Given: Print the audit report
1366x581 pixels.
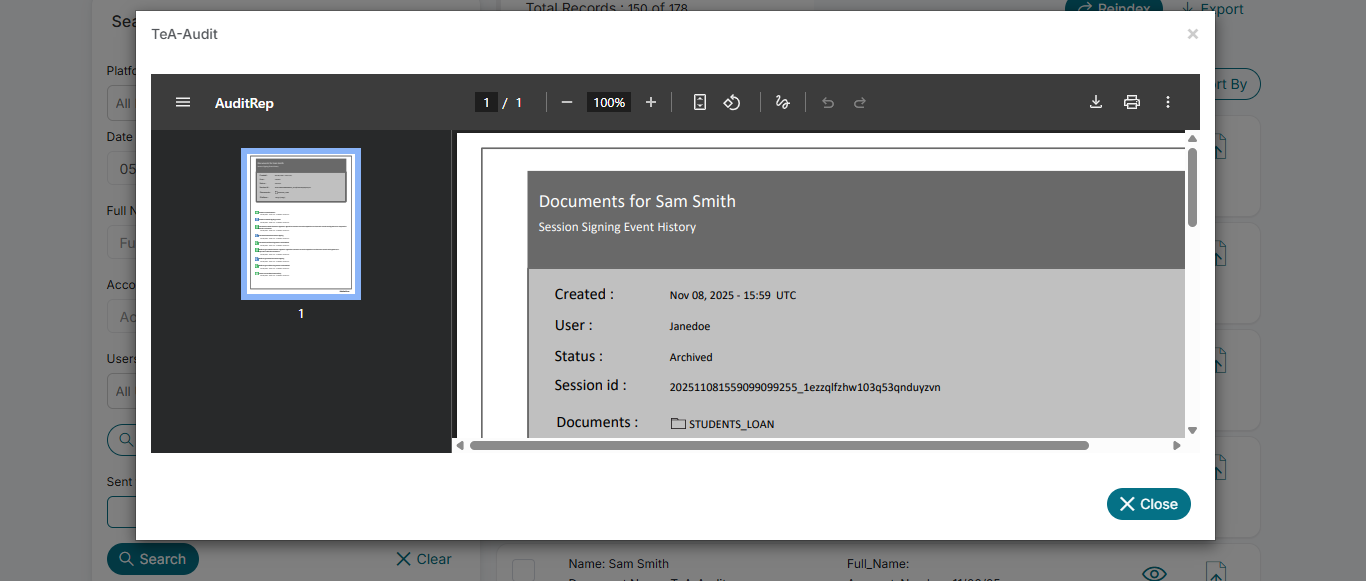Looking at the screenshot, I should (1132, 102).
